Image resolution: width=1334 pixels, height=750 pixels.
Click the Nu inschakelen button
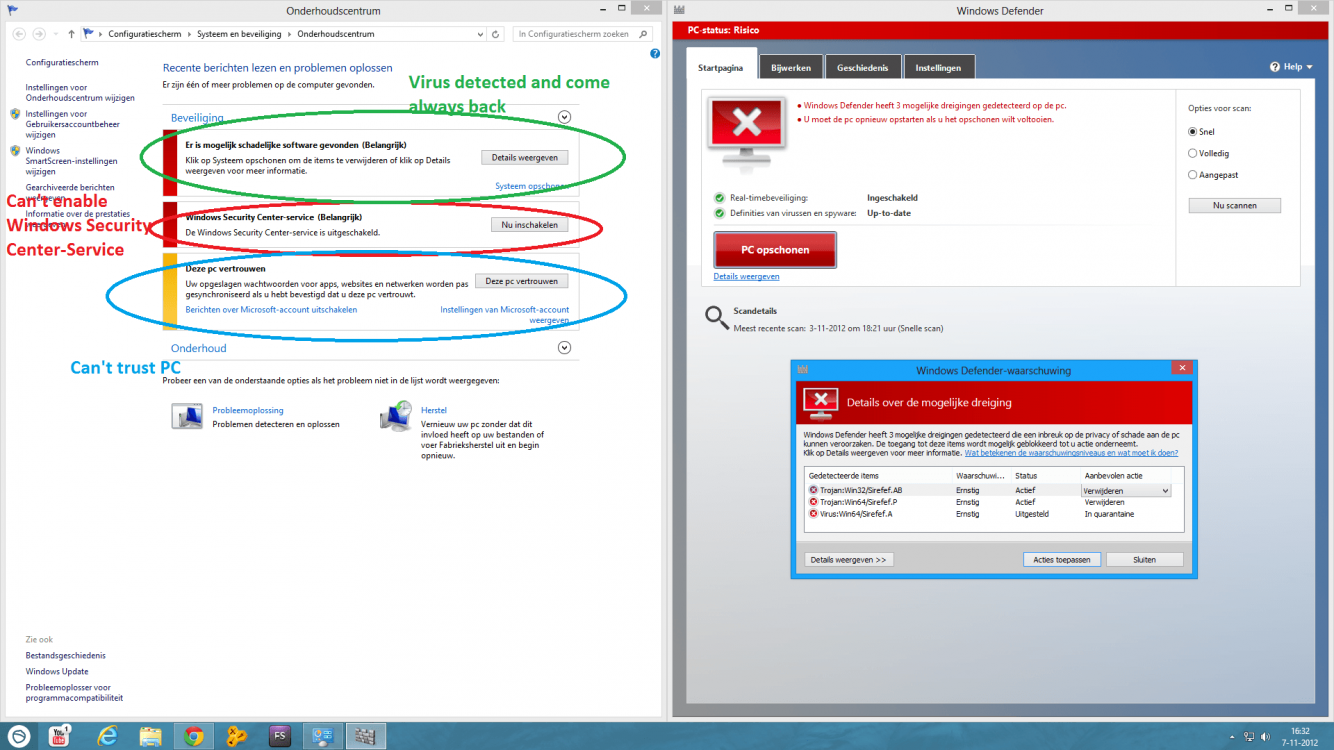point(529,225)
